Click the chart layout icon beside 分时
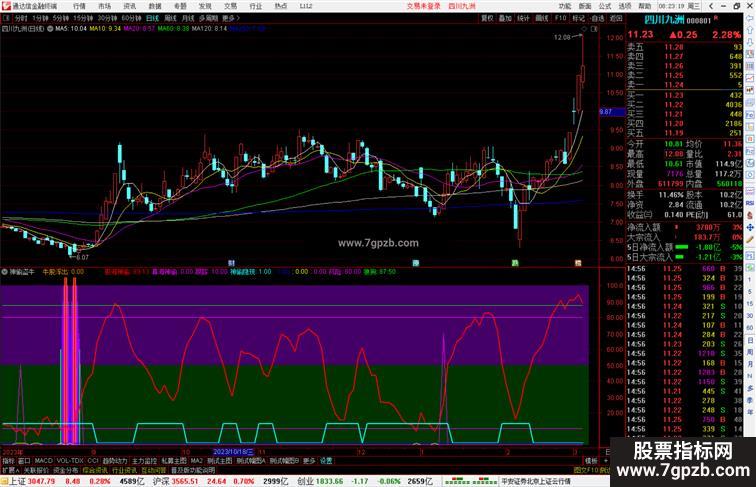 coord(6,18)
